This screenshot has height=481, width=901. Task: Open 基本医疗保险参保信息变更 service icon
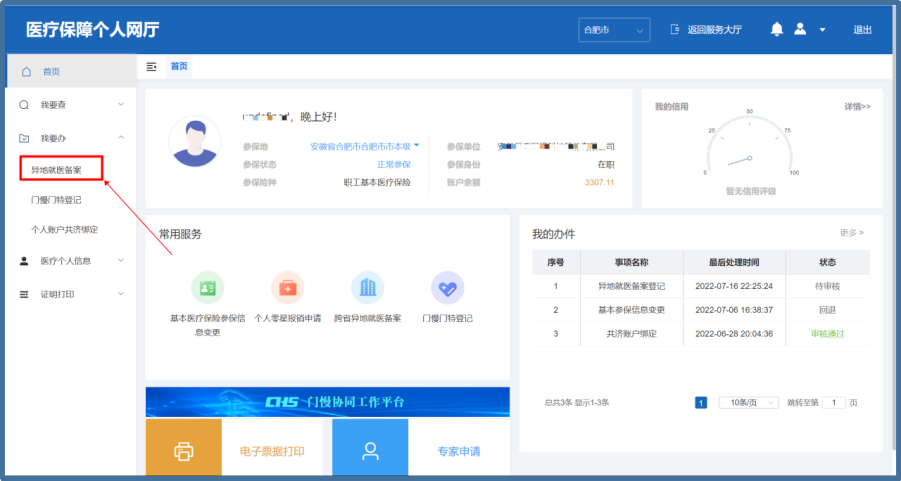208,288
